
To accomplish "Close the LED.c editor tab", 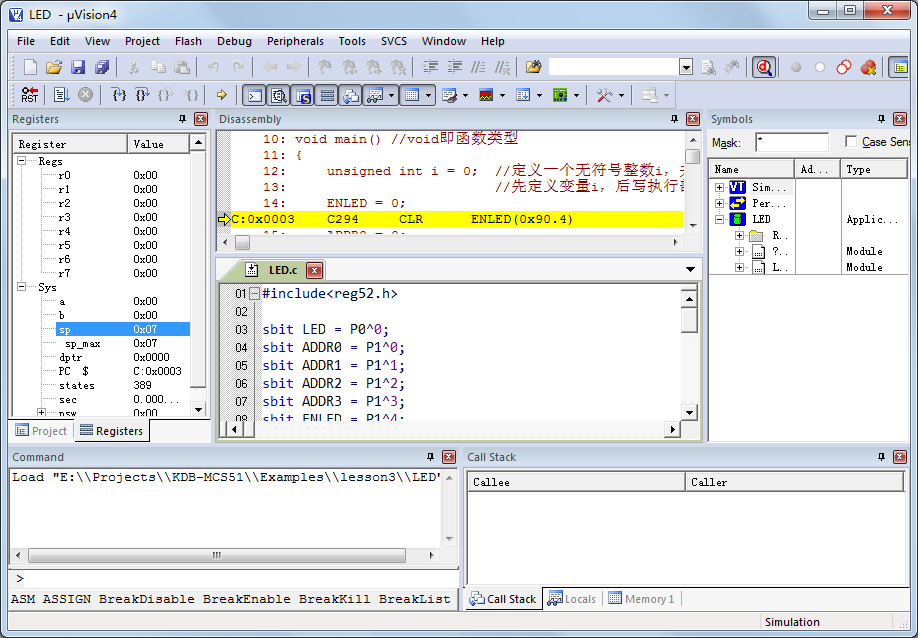I will (314, 270).
